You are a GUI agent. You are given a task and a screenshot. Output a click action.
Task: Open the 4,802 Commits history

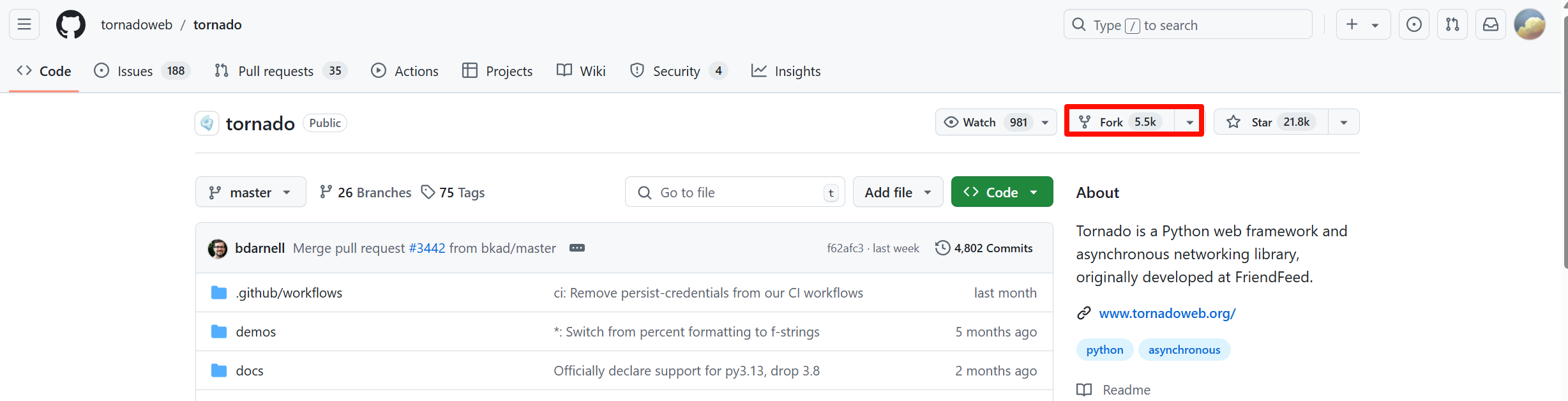[x=984, y=248]
